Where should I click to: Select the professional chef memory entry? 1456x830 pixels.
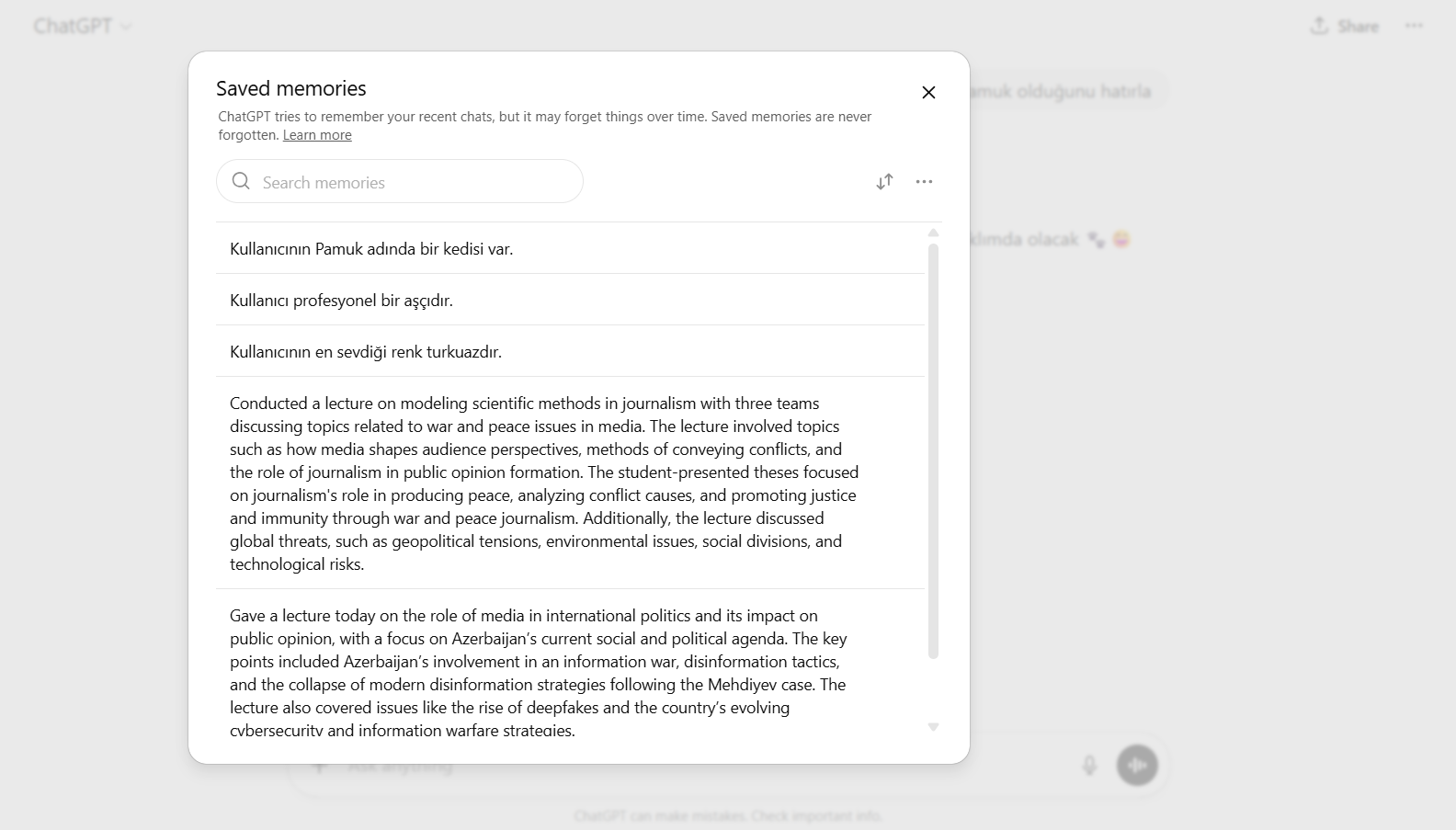click(x=570, y=300)
